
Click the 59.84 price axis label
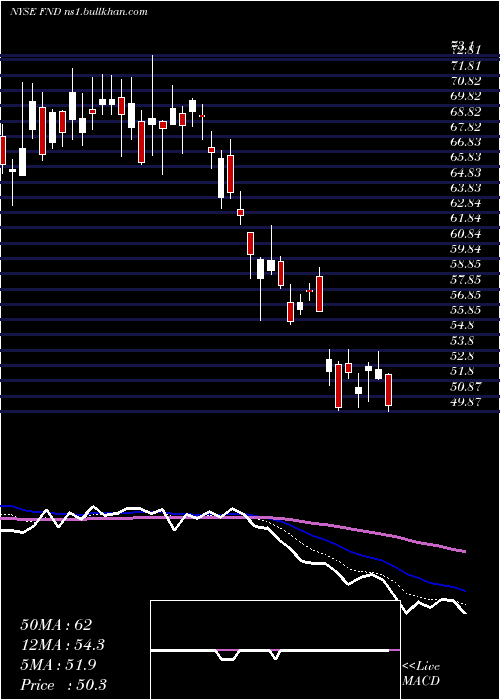466,249
